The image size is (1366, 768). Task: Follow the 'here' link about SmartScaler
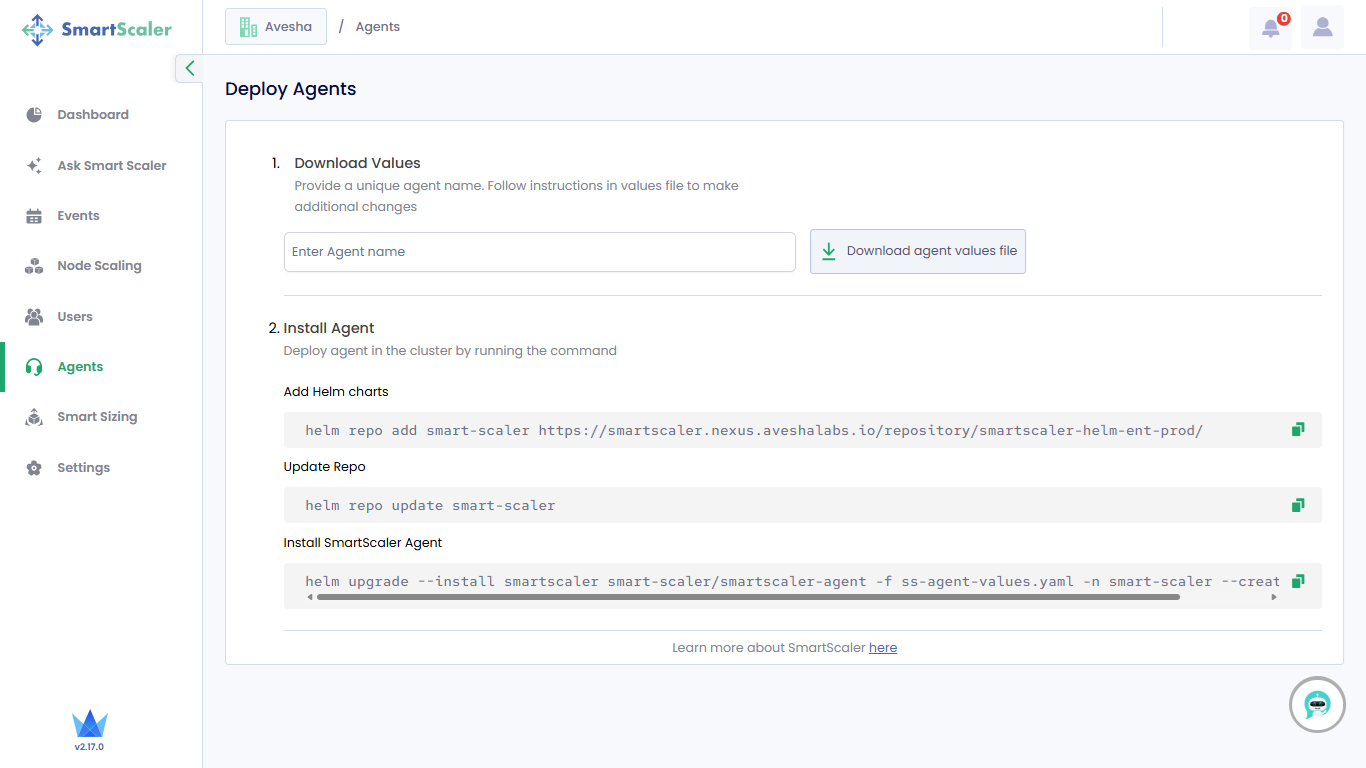click(882, 648)
